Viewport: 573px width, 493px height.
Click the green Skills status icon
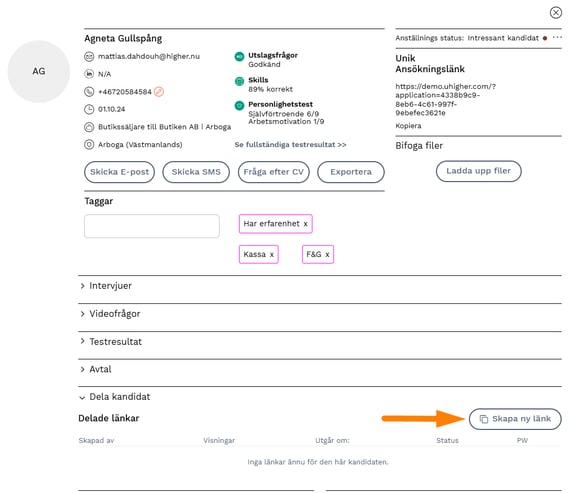click(x=239, y=81)
